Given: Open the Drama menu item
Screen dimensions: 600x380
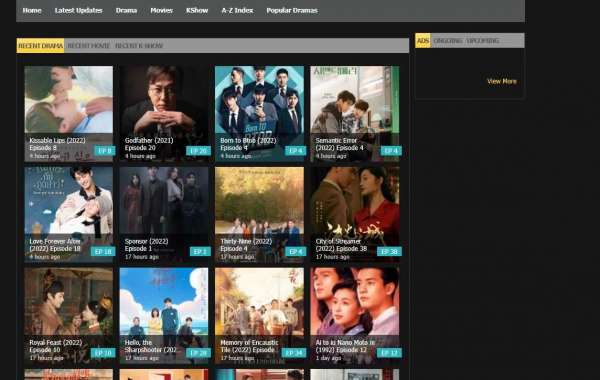Looking at the screenshot, I should pyautogui.click(x=126, y=11).
